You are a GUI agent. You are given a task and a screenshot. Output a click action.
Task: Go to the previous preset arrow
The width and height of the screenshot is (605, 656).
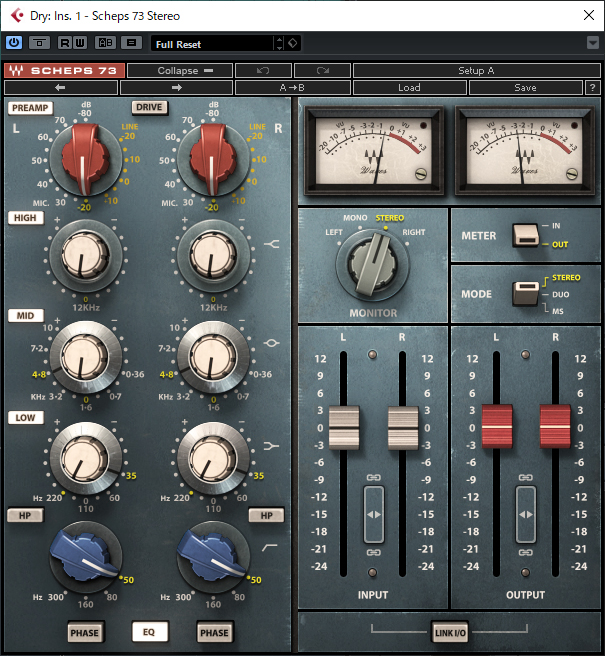pos(61,88)
